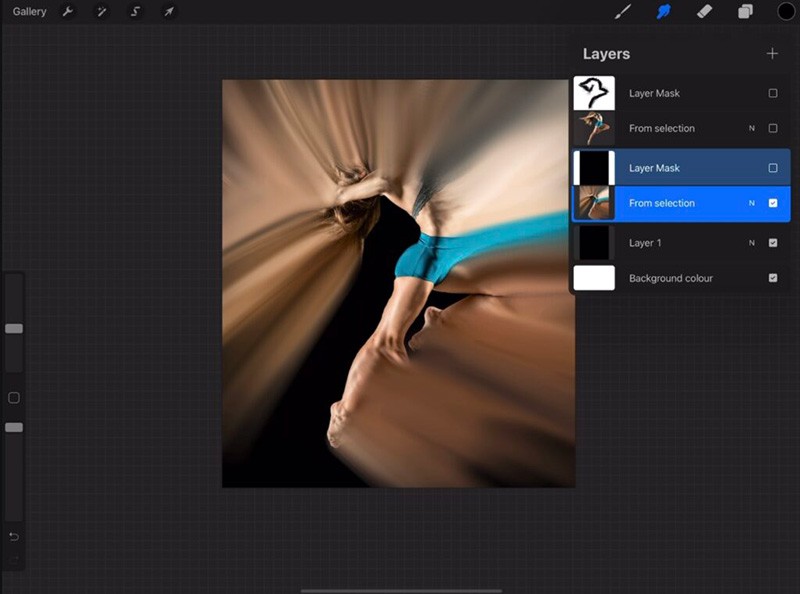Add a new layer with the plus button
The height and width of the screenshot is (594, 800).
click(773, 54)
